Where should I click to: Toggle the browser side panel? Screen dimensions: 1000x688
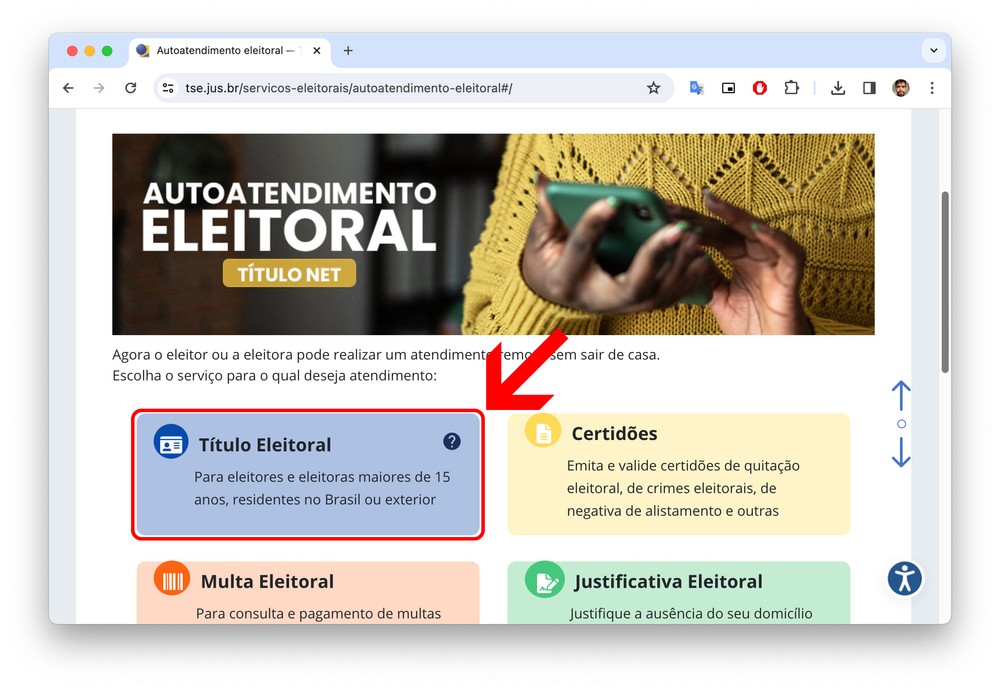(869, 88)
